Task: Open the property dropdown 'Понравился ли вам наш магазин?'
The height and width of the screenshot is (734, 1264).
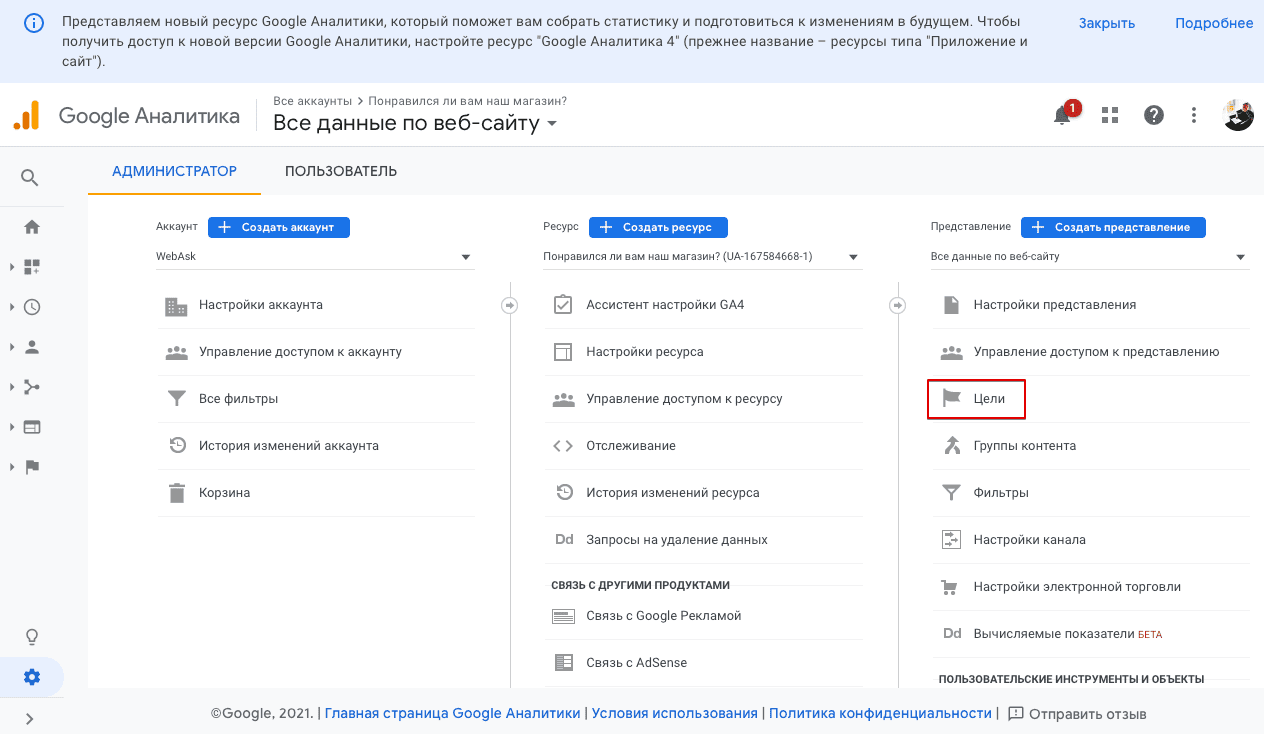Action: click(x=702, y=257)
